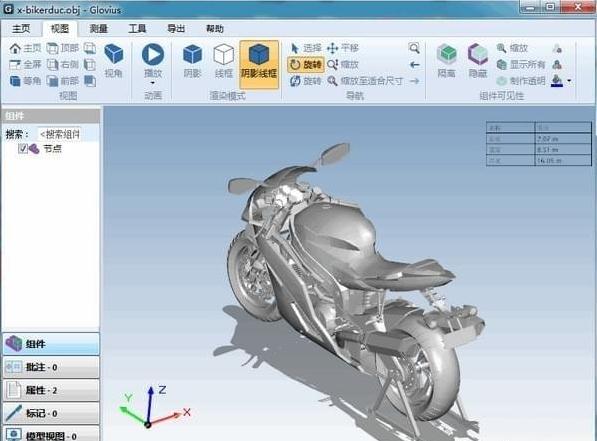The width and height of the screenshot is (597, 441).
Task: Switch to 线框 wireframe render mode
Action: [x=223, y=61]
